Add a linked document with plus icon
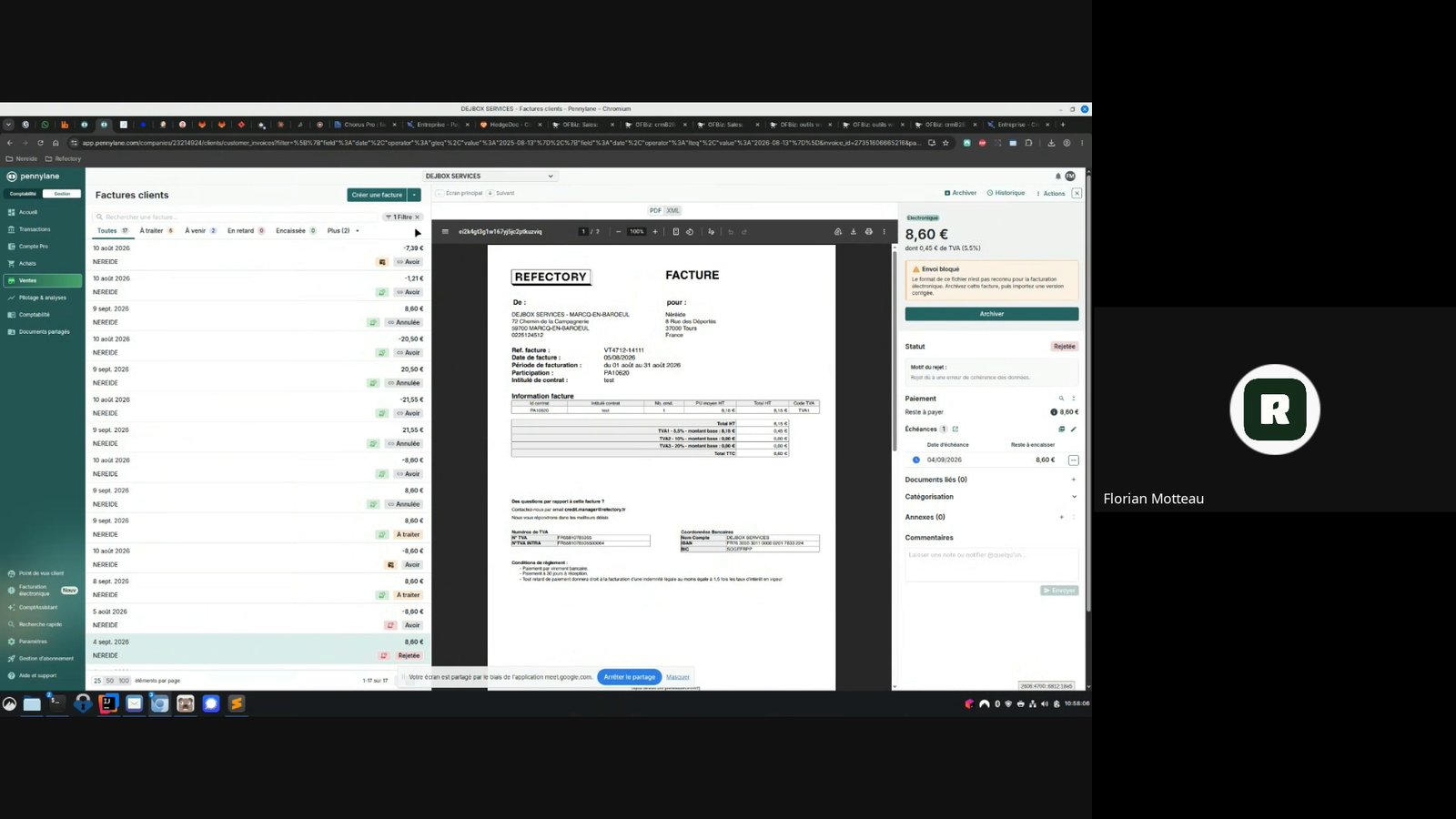Image resolution: width=1456 pixels, height=819 pixels. click(1074, 480)
